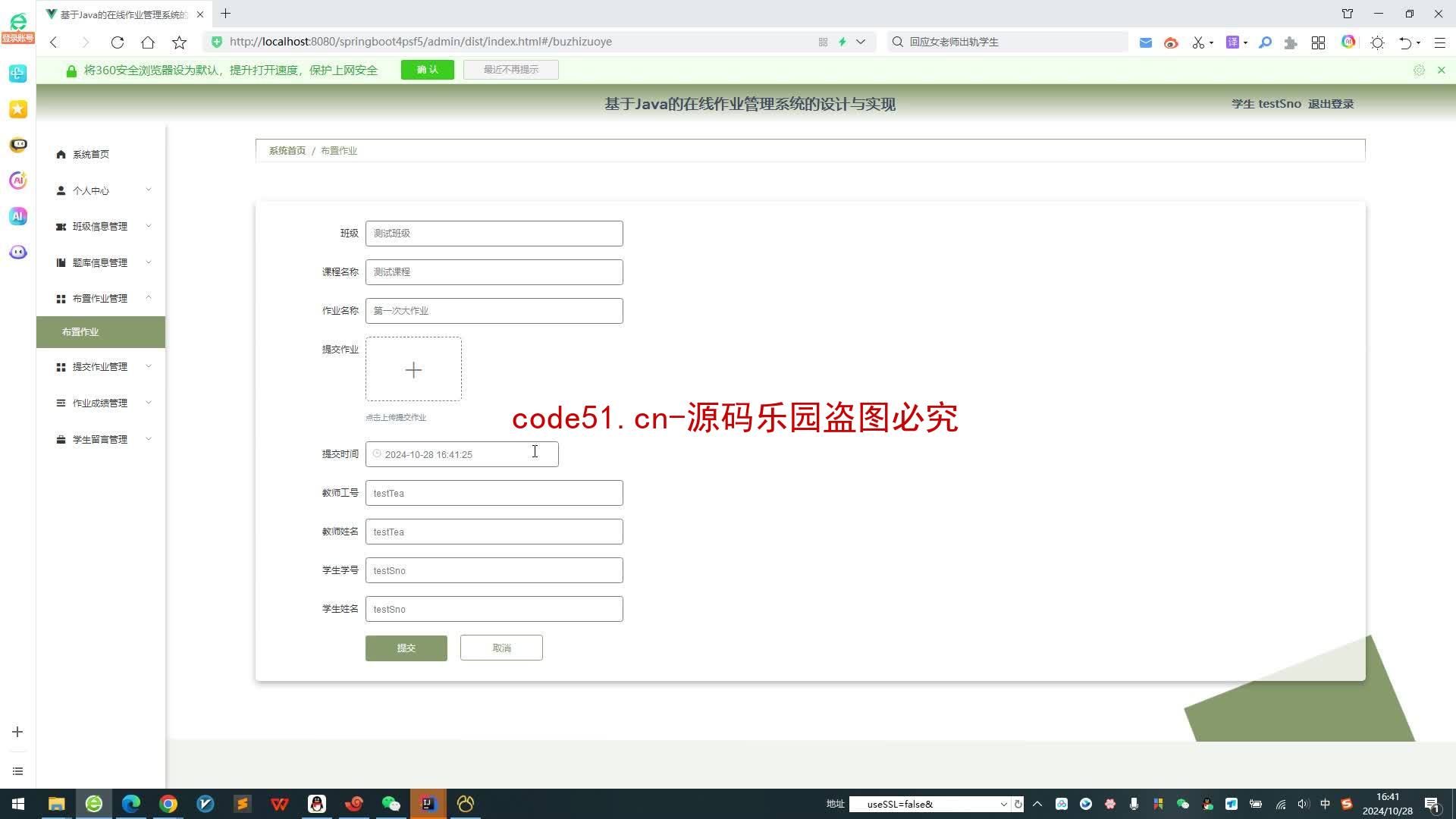
Task: Expand 提交作业管理 menu
Action: [x=101, y=366]
